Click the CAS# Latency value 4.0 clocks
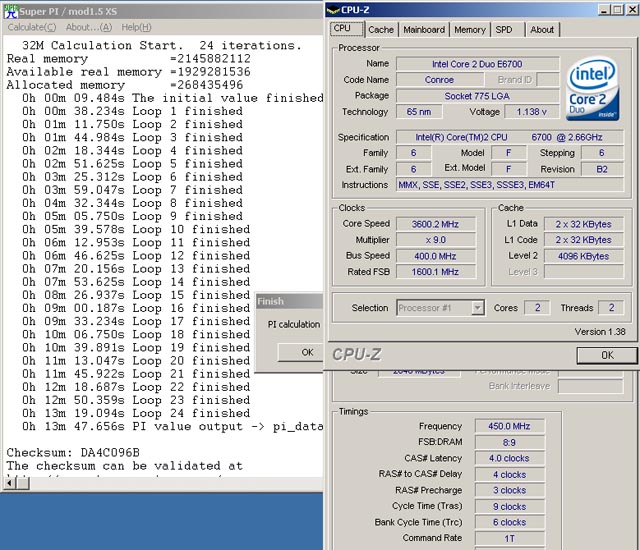This screenshot has height=550, width=640. (x=509, y=458)
